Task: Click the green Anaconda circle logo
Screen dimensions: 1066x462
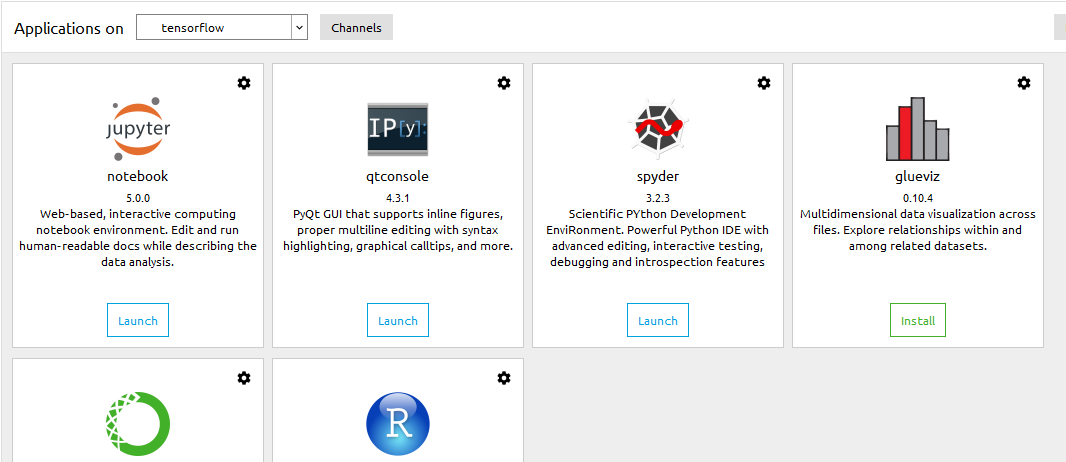Action: coord(138,423)
